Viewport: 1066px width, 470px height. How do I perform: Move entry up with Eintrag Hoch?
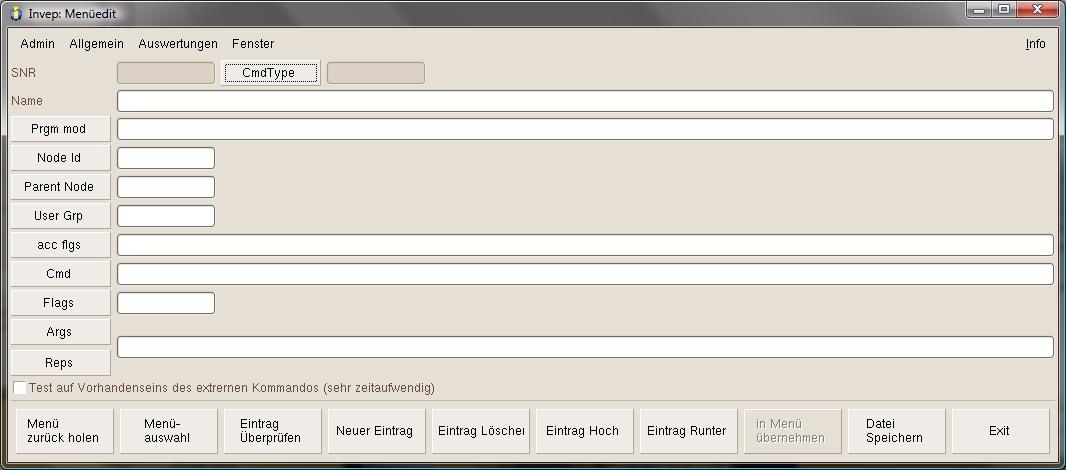point(585,431)
